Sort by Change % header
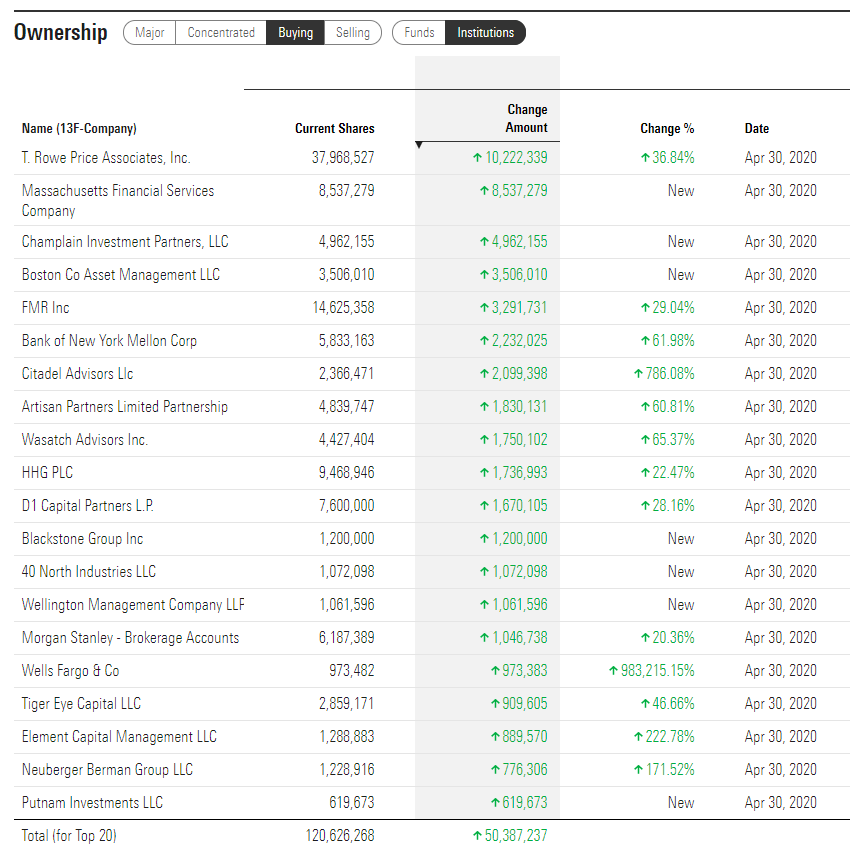864x845 pixels. [667, 128]
